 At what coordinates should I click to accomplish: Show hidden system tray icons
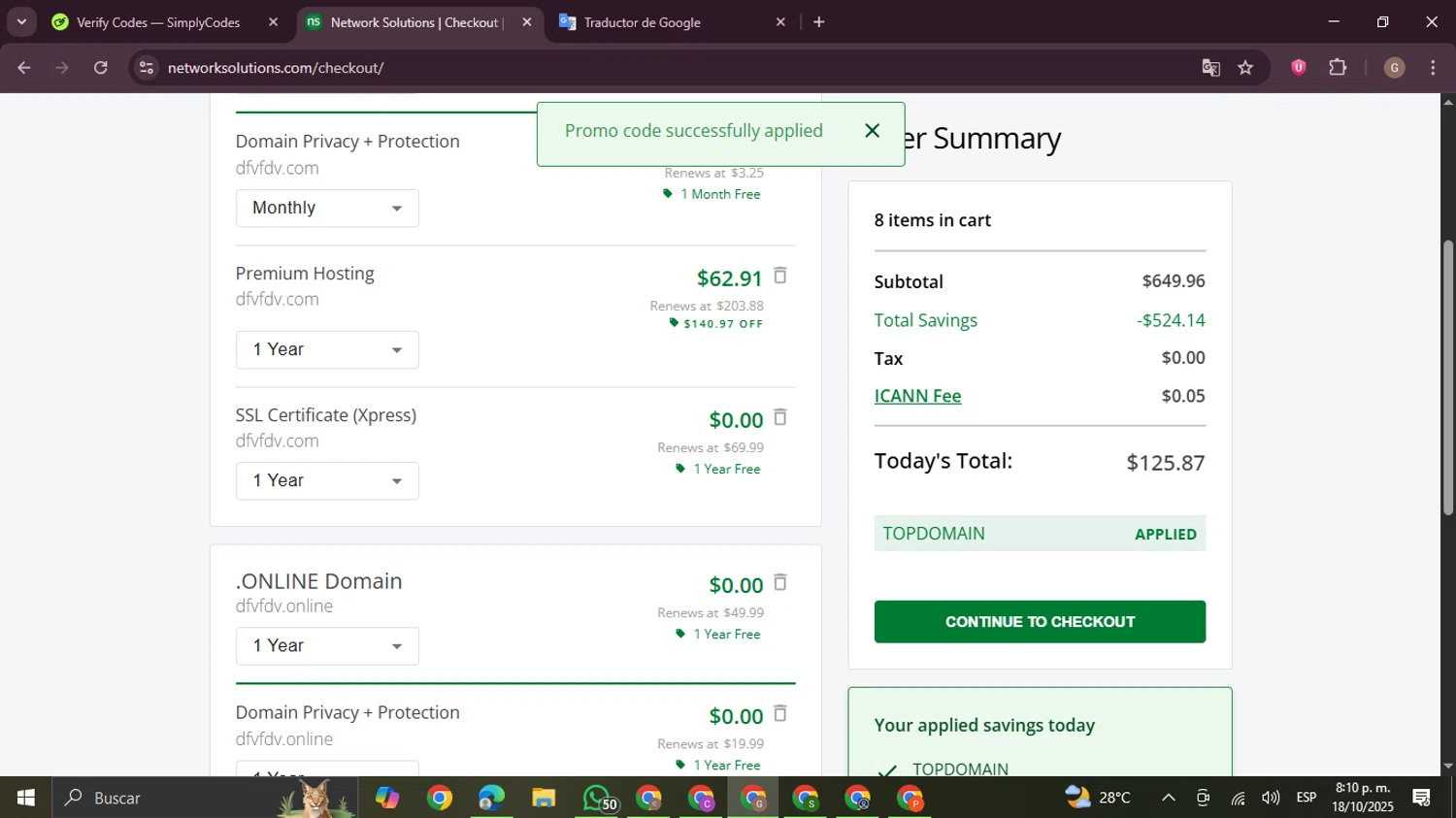pyautogui.click(x=1169, y=798)
